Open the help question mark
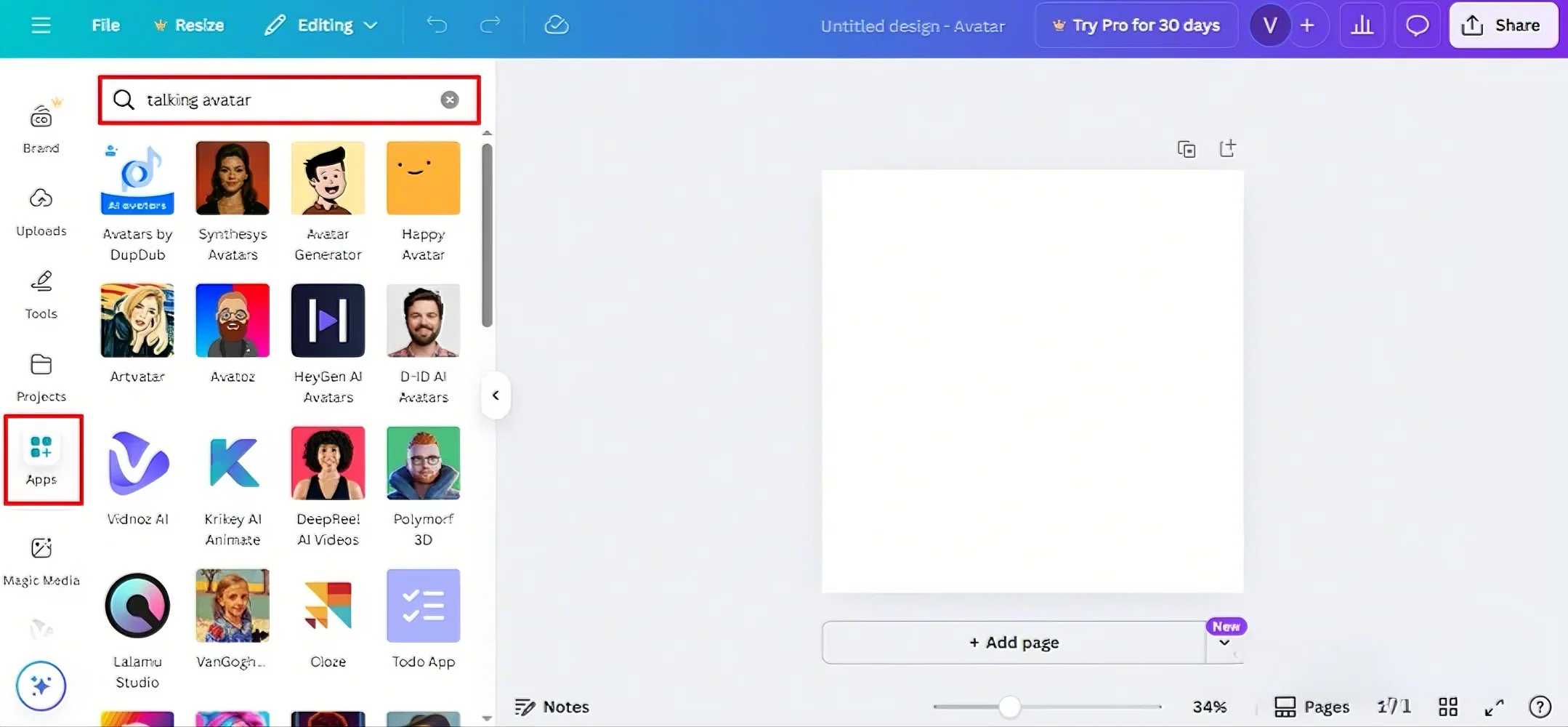Viewport: 1568px width, 727px height. [1540, 707]
